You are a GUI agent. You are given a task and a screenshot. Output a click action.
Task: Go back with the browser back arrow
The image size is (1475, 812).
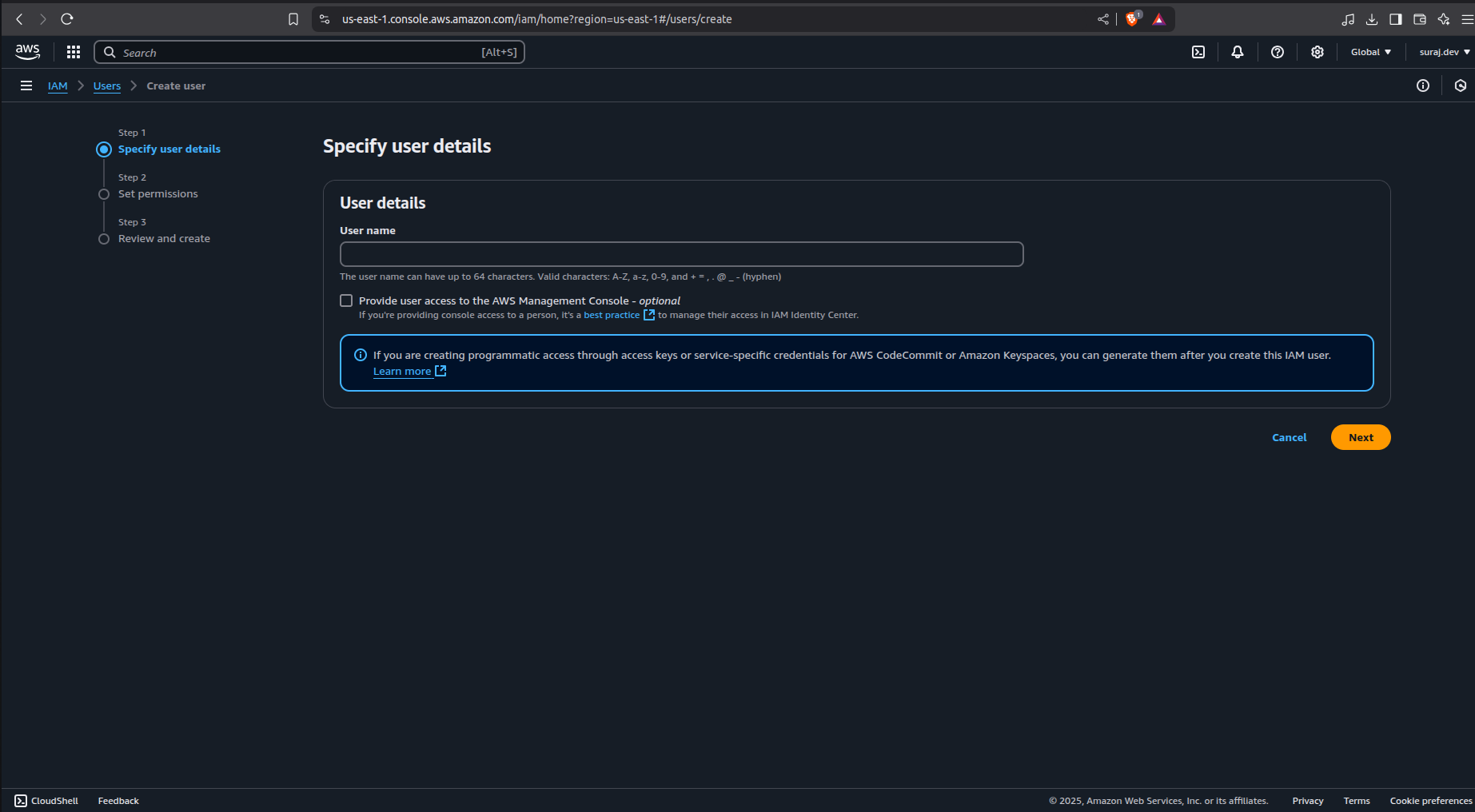[x=20, y=19]
